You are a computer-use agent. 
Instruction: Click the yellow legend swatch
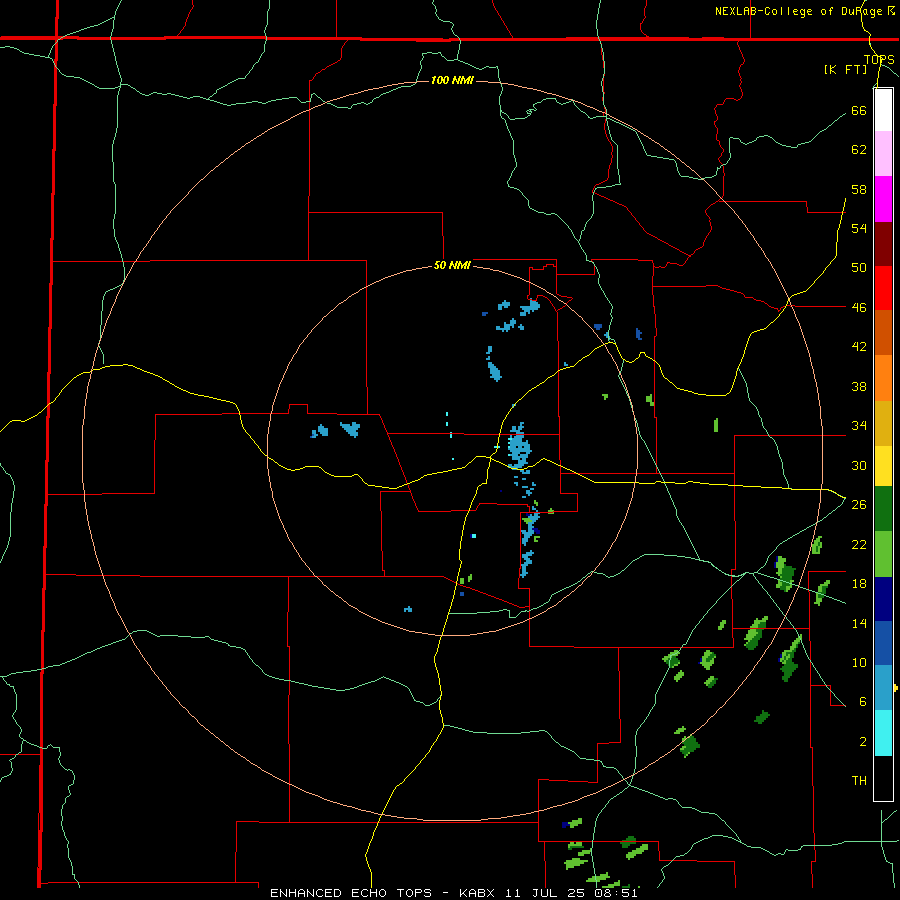883,466
